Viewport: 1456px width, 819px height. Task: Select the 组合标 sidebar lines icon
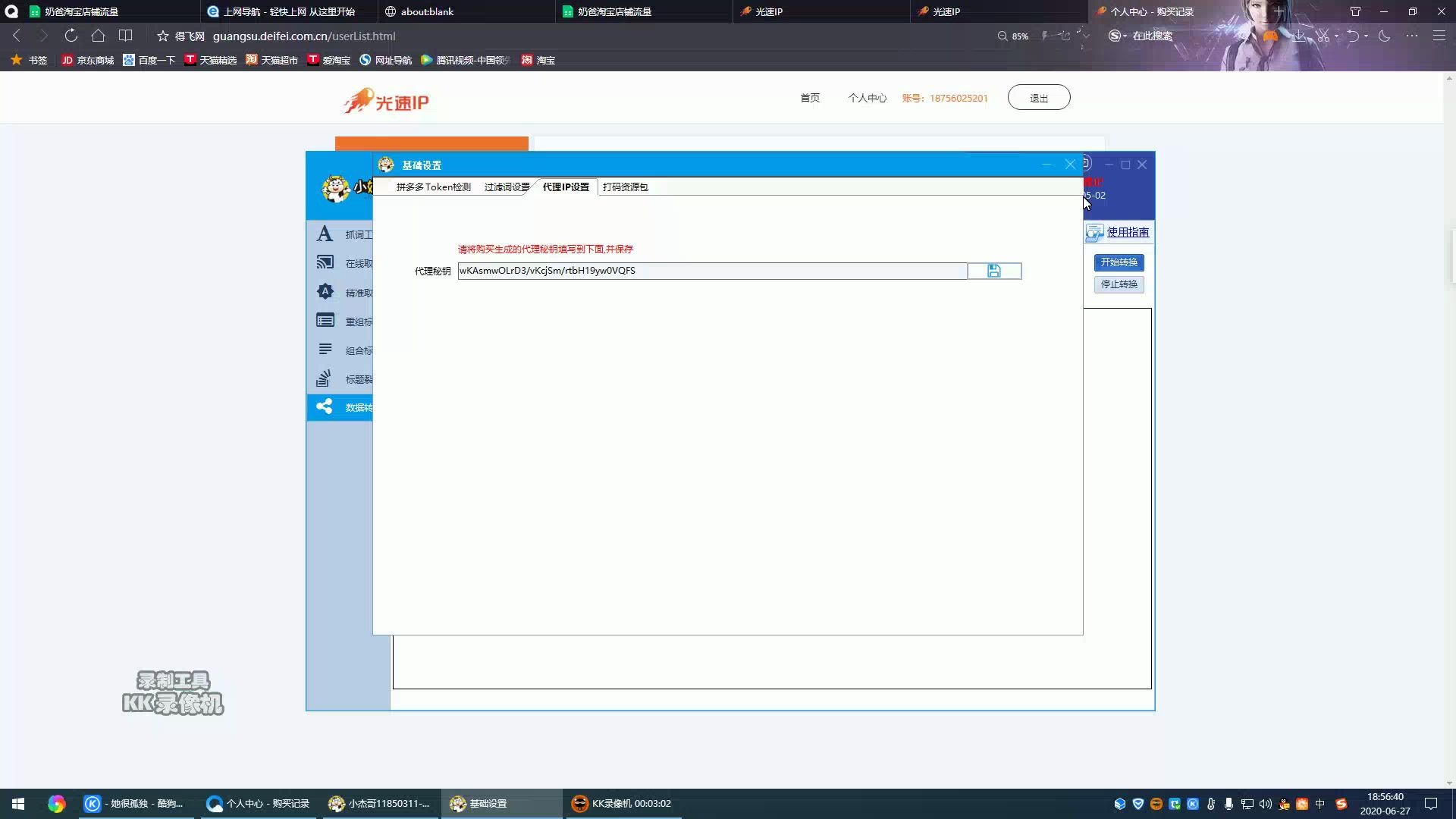(x=325, y=350)
